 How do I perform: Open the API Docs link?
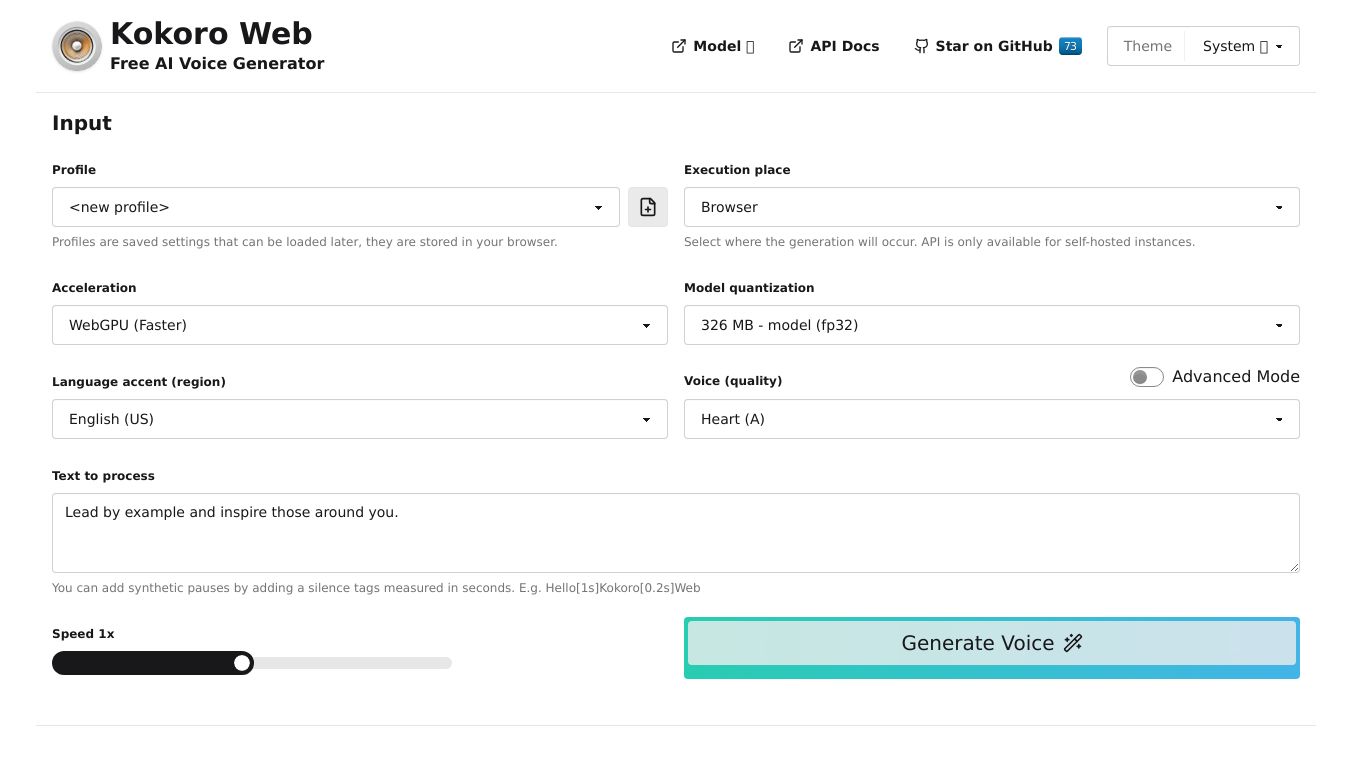pos(844,46)
